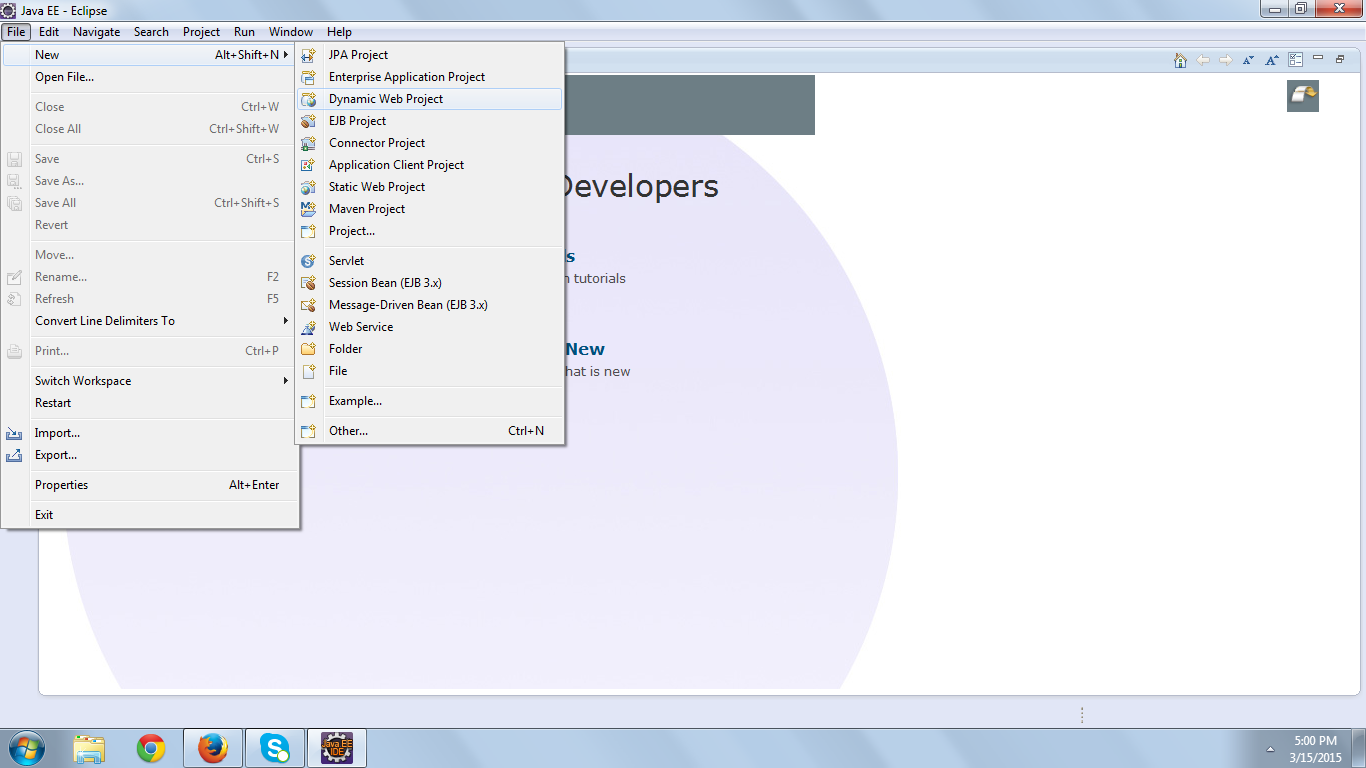Switch to Firefox in the taskbar

[x=212, y=748]
